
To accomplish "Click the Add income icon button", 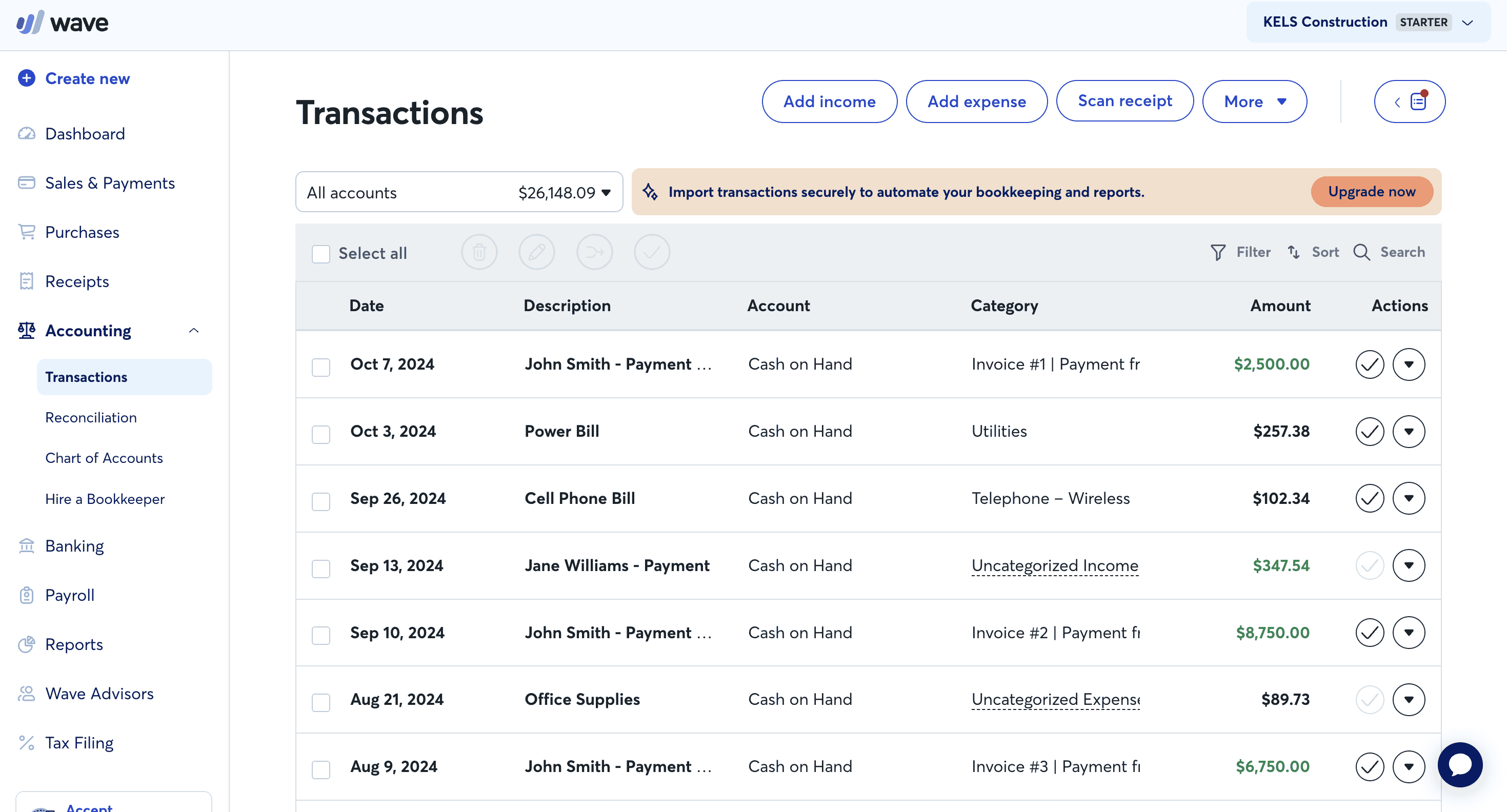I will 830,101.
